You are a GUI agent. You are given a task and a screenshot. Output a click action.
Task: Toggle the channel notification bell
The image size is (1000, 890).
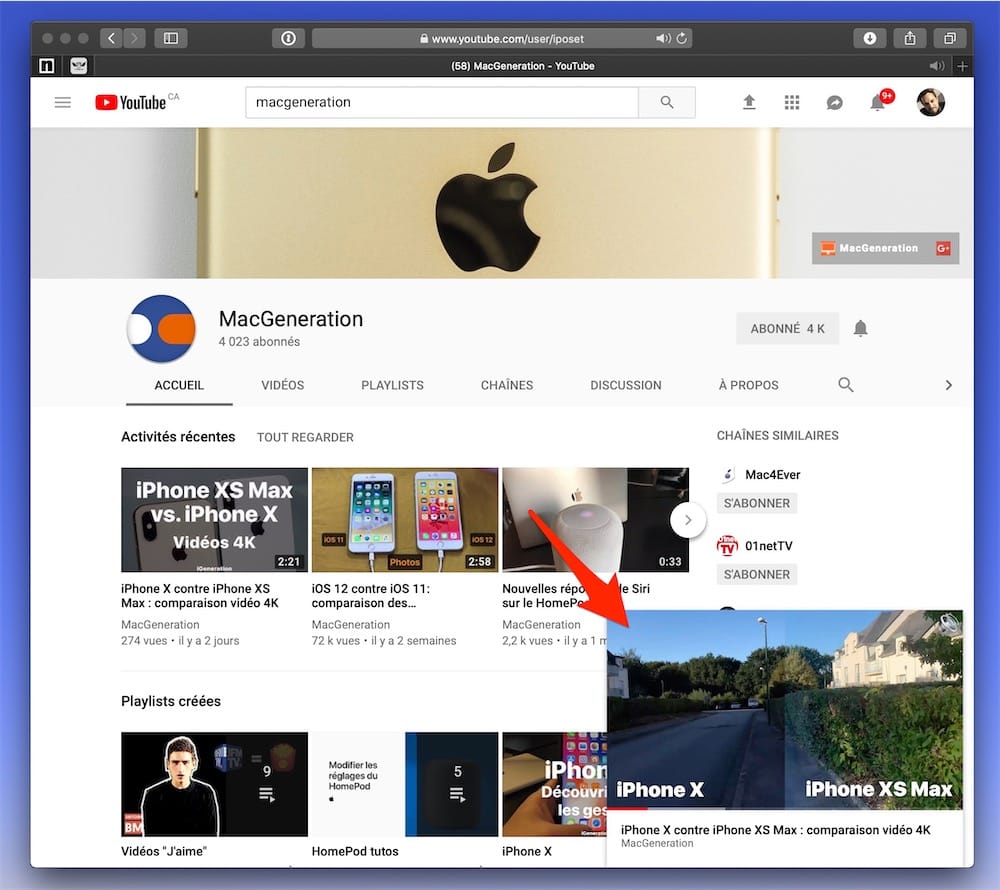coord(860,328)
